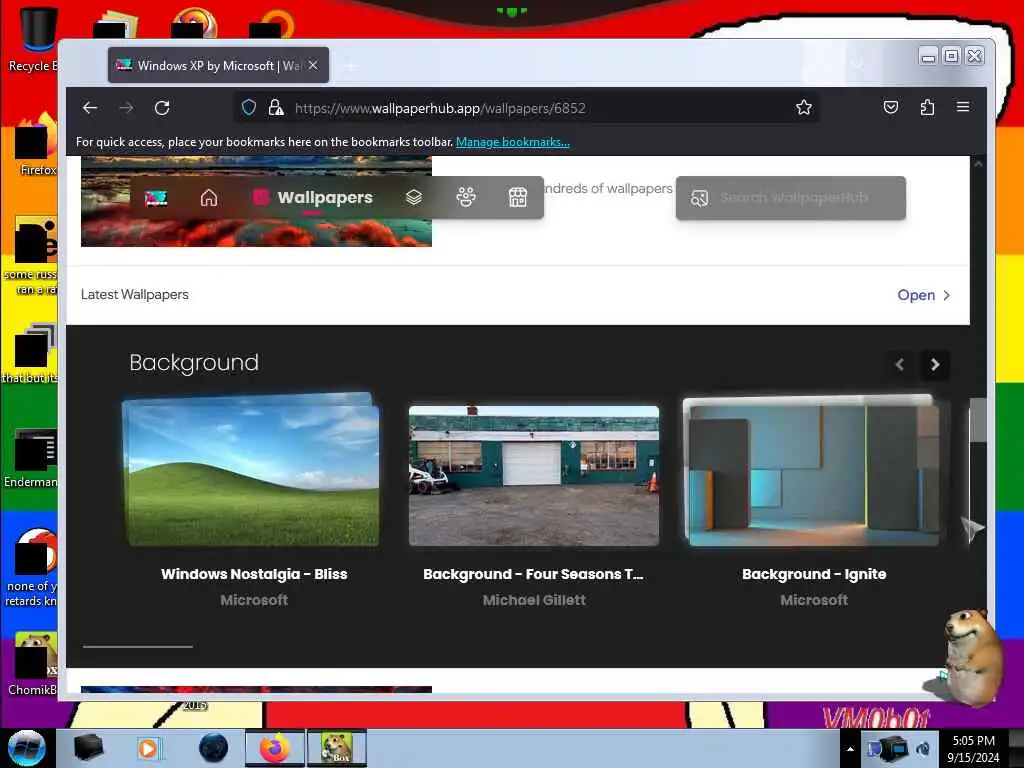Click the Background - Four Seasons title
Screen dimensions: 1024x768
click(533, 574)
